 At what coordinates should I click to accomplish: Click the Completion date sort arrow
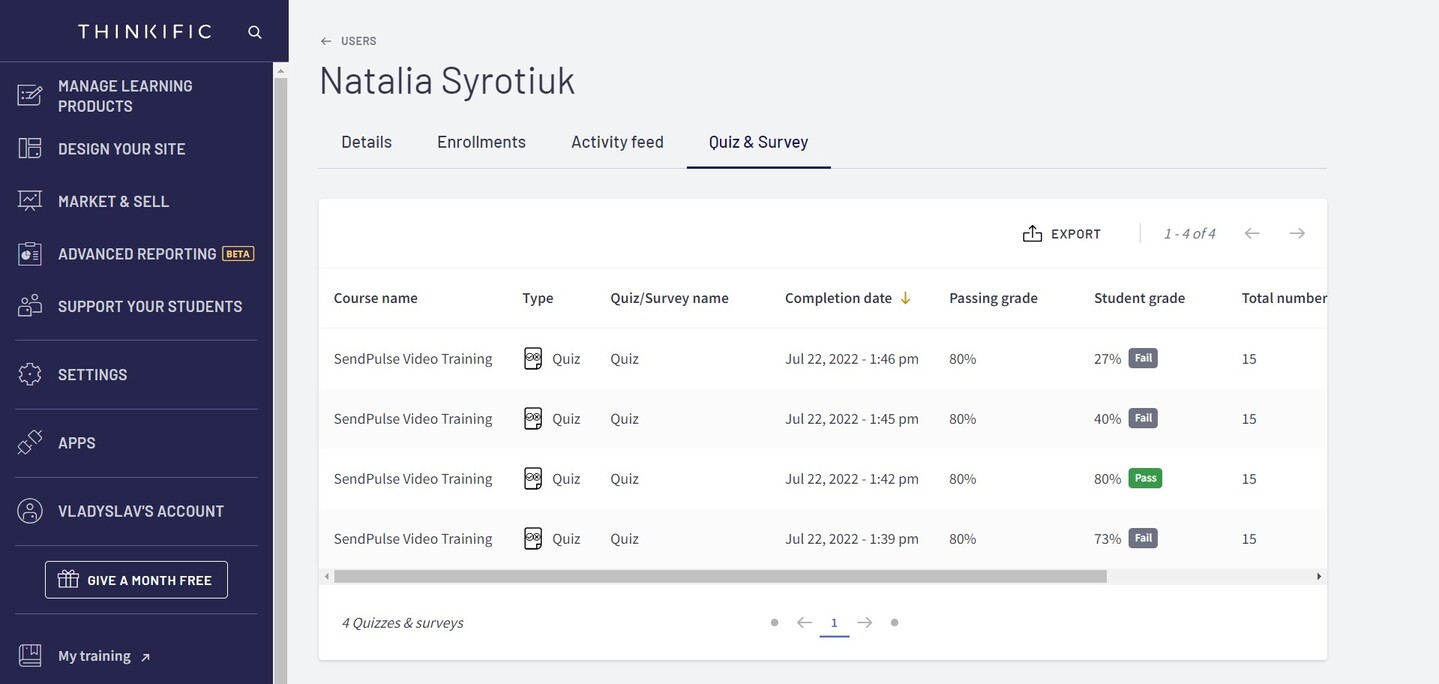coord(905,298)
